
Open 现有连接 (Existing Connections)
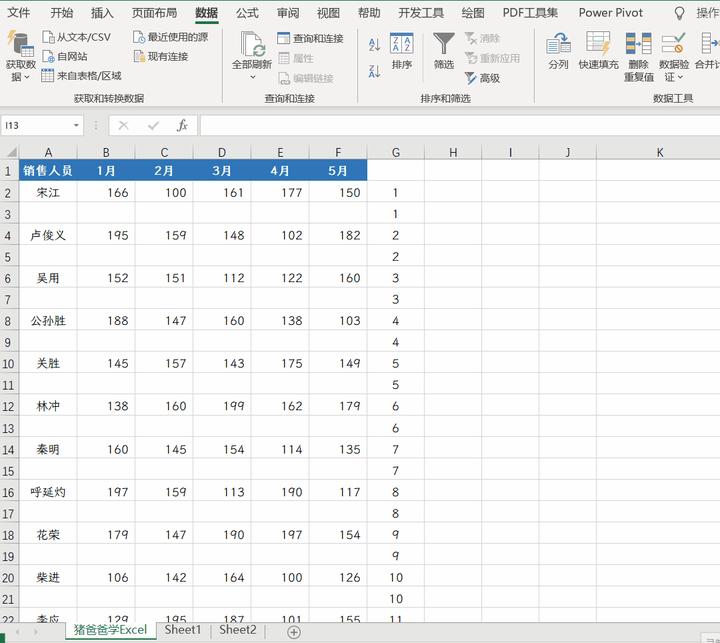coord(161,56)
